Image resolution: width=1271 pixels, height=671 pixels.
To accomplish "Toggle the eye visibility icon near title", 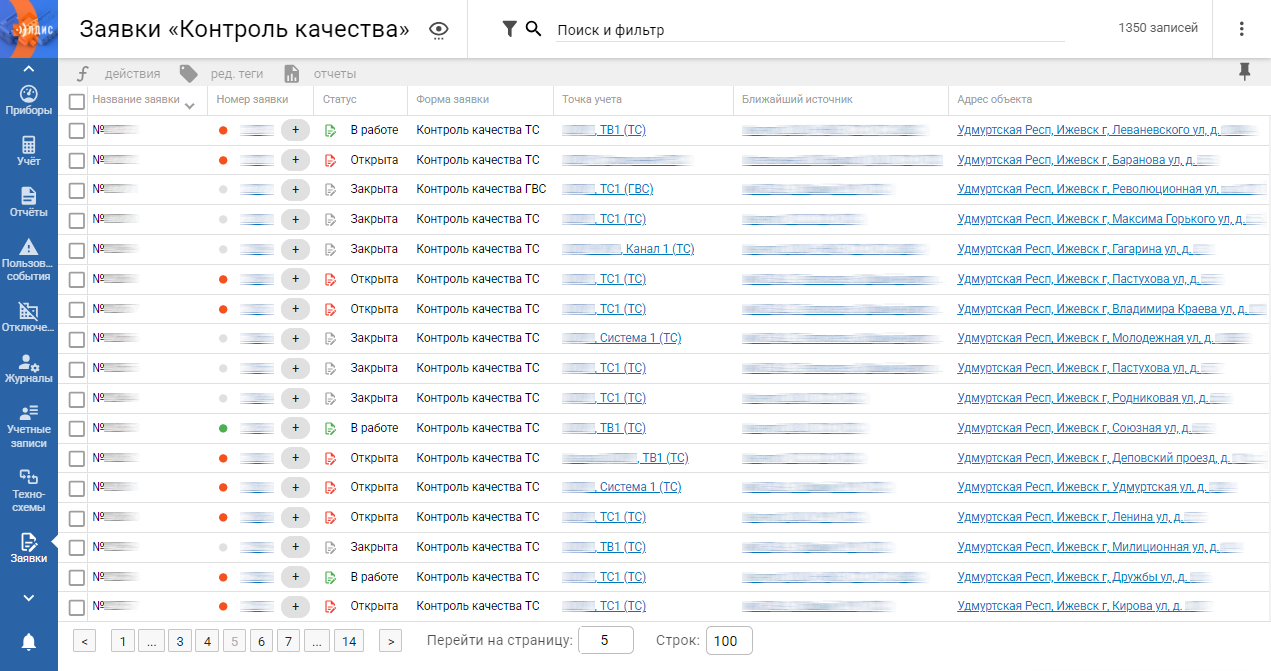I will coord(438,30).
